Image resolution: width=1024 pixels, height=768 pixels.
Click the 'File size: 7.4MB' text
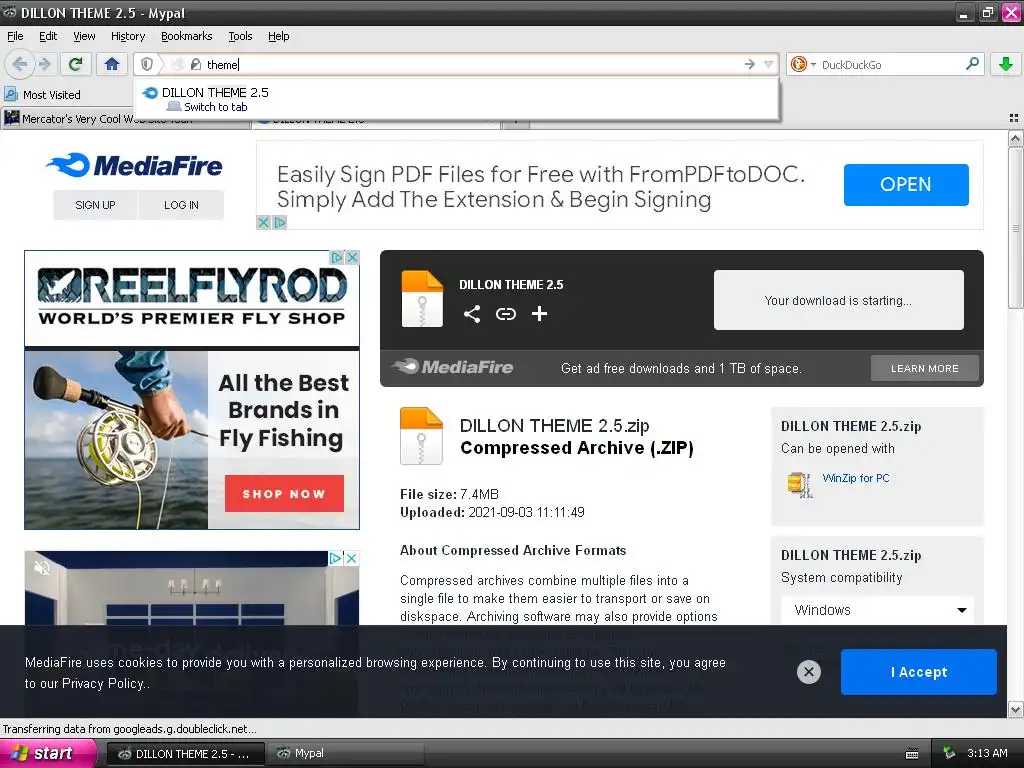(x=449, y=494)
